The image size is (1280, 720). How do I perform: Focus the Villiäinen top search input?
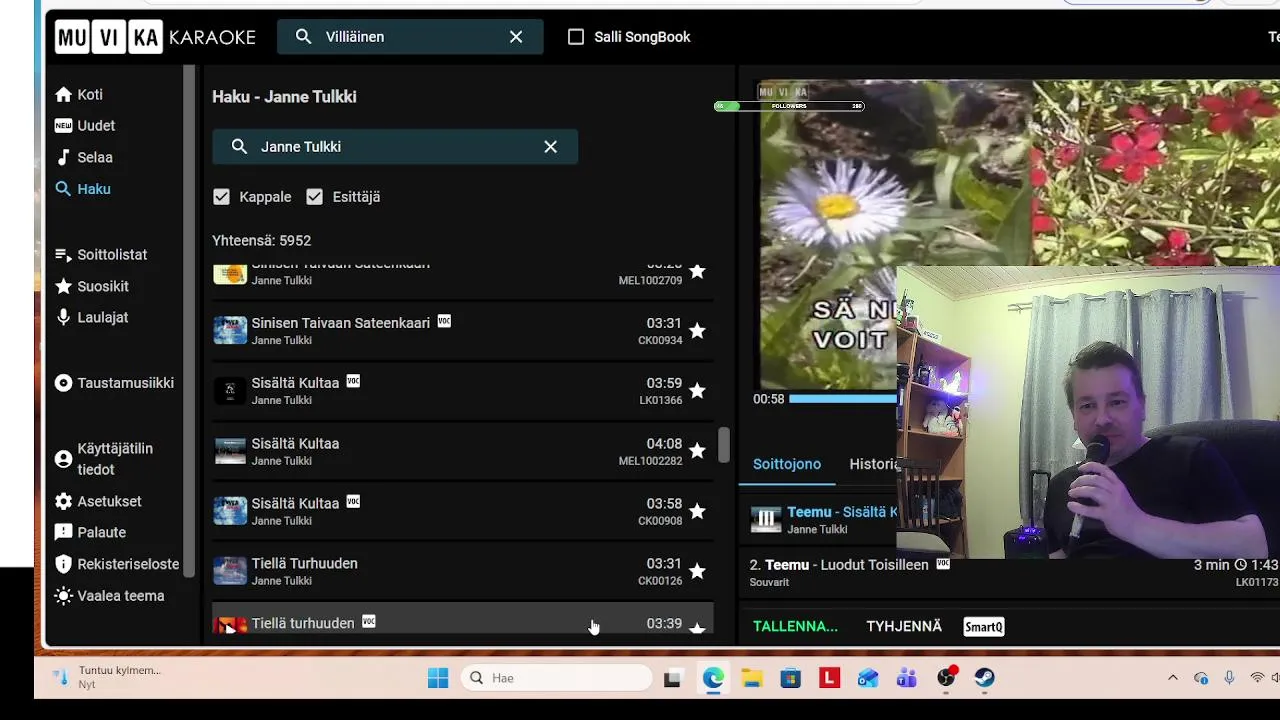[x=410, y=37]
